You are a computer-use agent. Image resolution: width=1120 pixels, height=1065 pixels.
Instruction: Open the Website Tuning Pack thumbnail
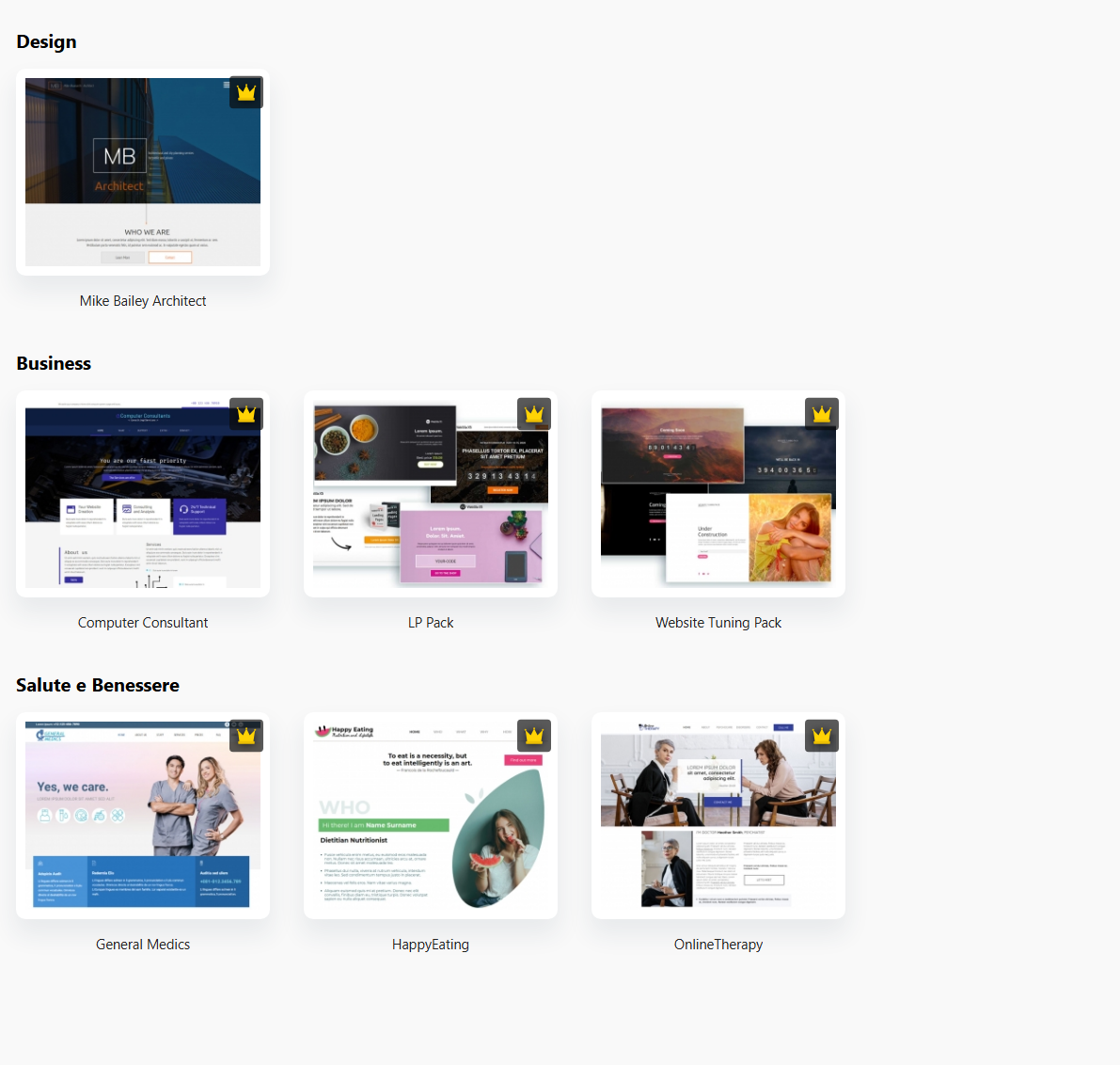718,495
